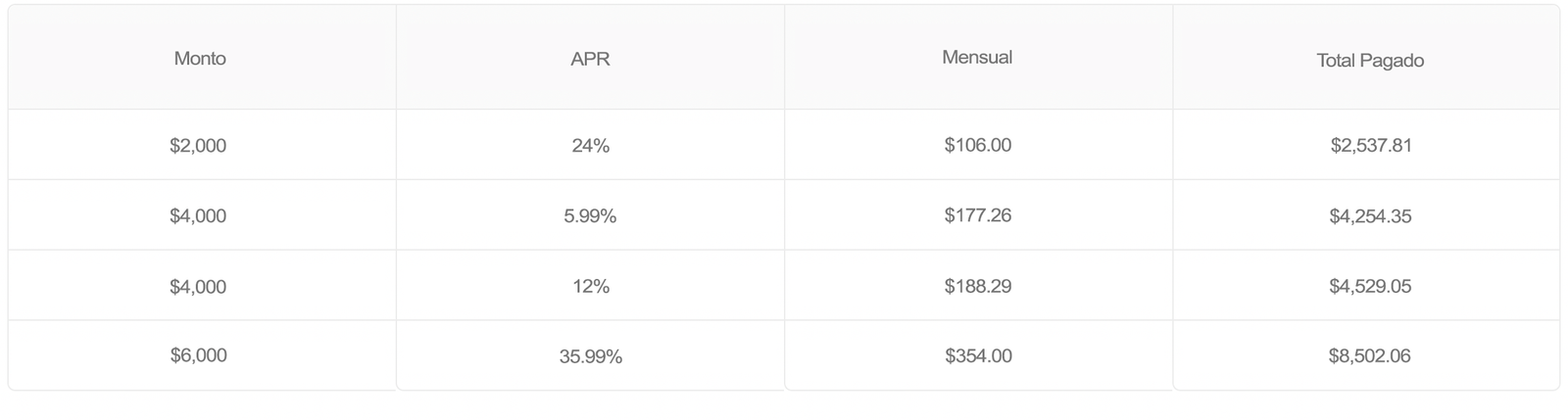Image resolution: width=1568 pixels, height=420 pixels.
Task: Click the $177.26 monthly payment cell
Action: [x=977, y=215]
